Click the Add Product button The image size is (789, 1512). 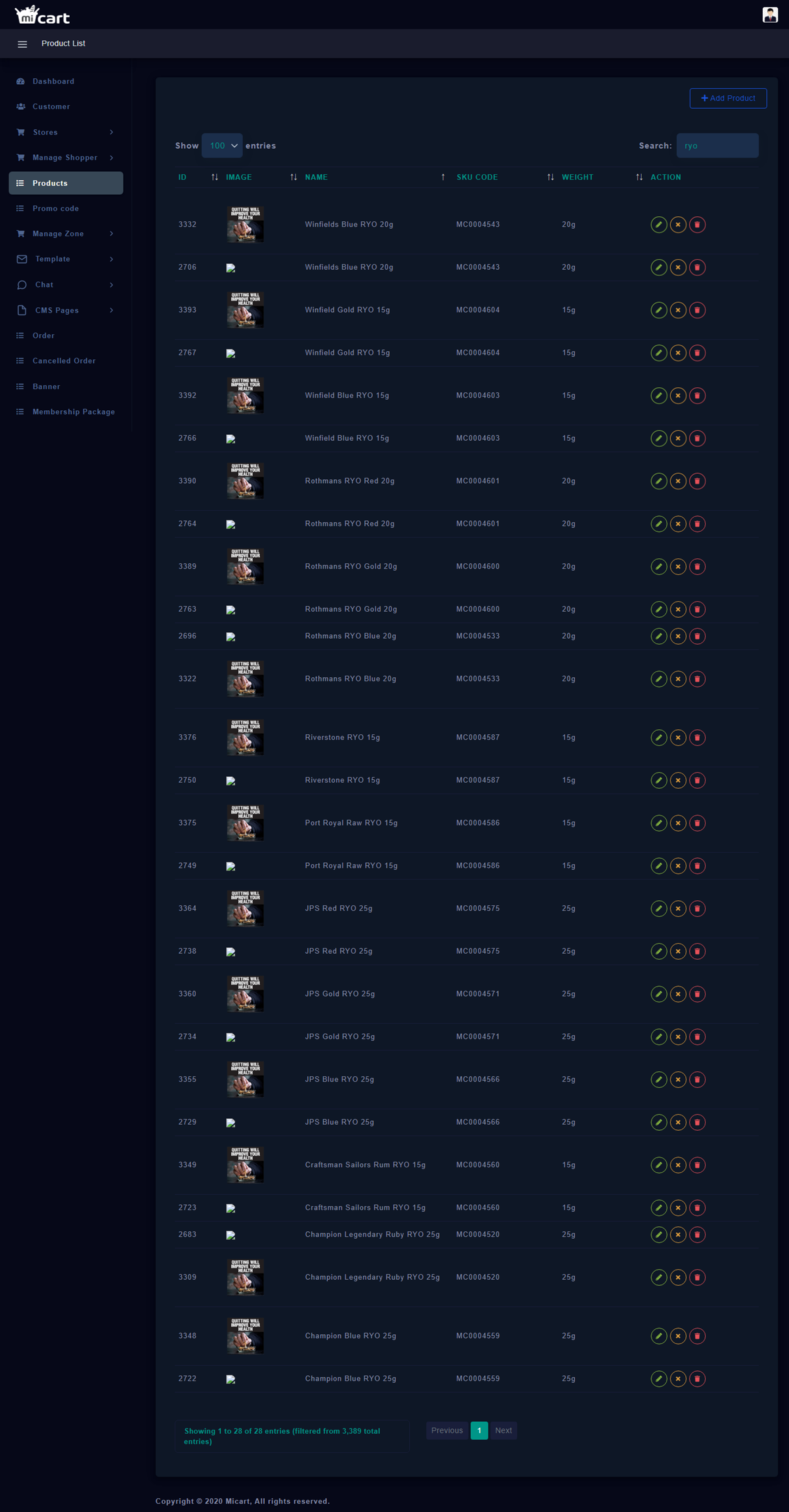click(728, 98)
